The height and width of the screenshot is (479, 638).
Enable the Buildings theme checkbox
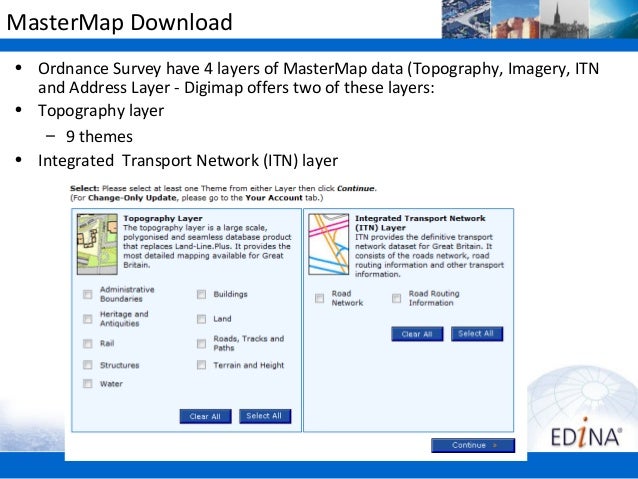coord(201,294)
